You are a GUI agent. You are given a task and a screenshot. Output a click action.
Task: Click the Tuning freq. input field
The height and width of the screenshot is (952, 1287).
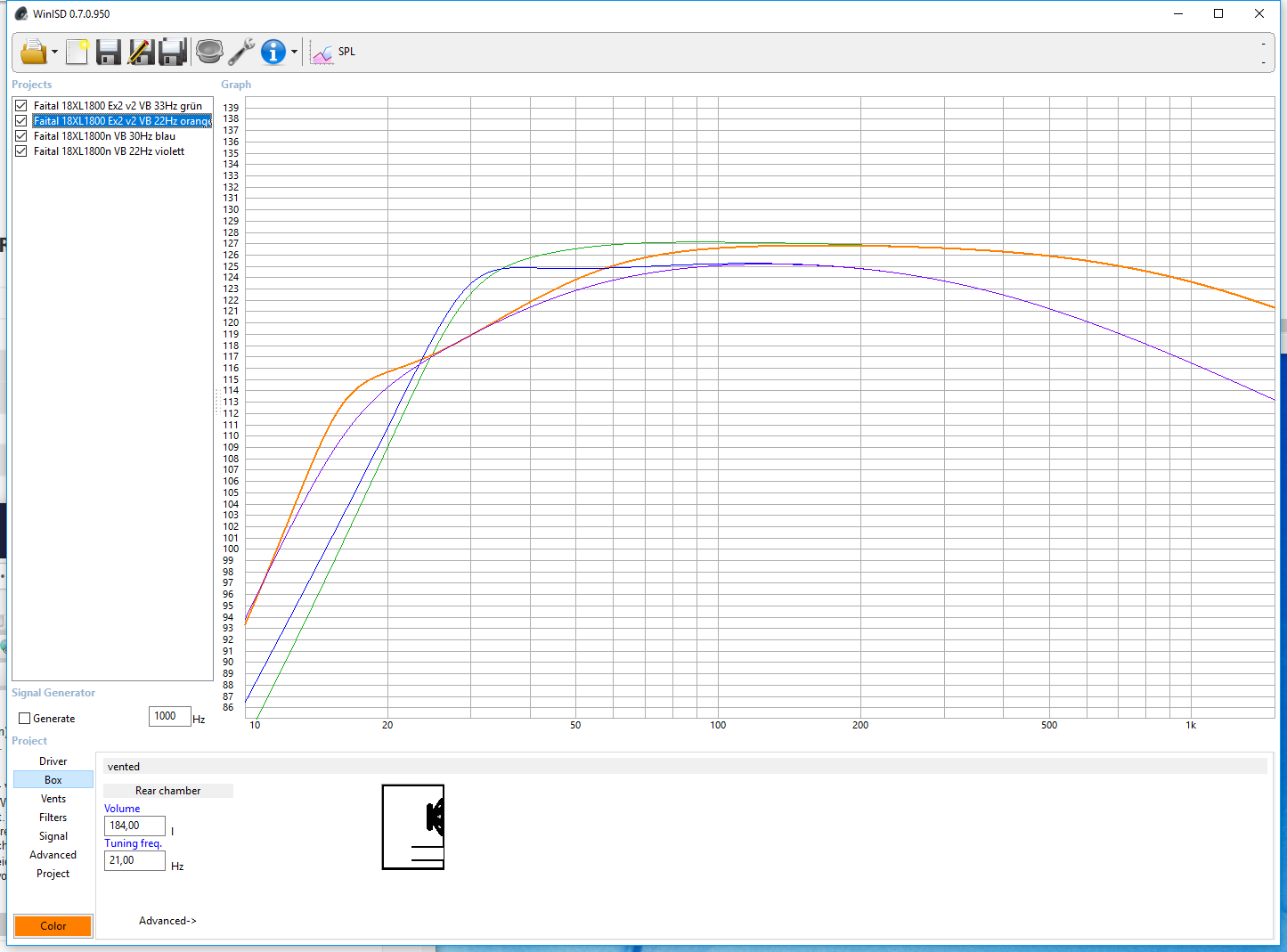[x=134, y=860]
